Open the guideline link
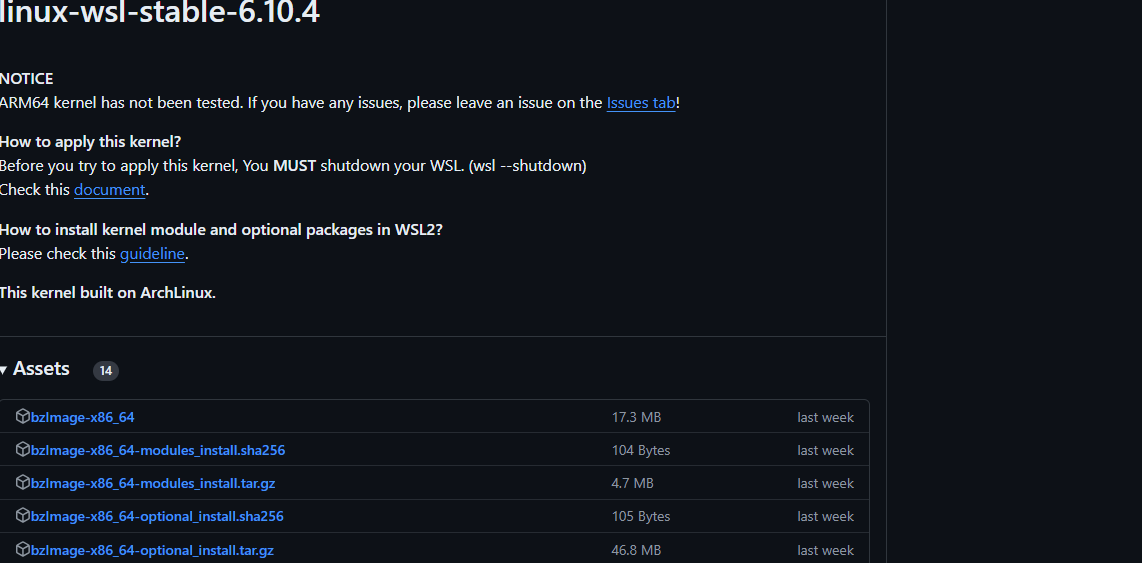 point(152,253)
